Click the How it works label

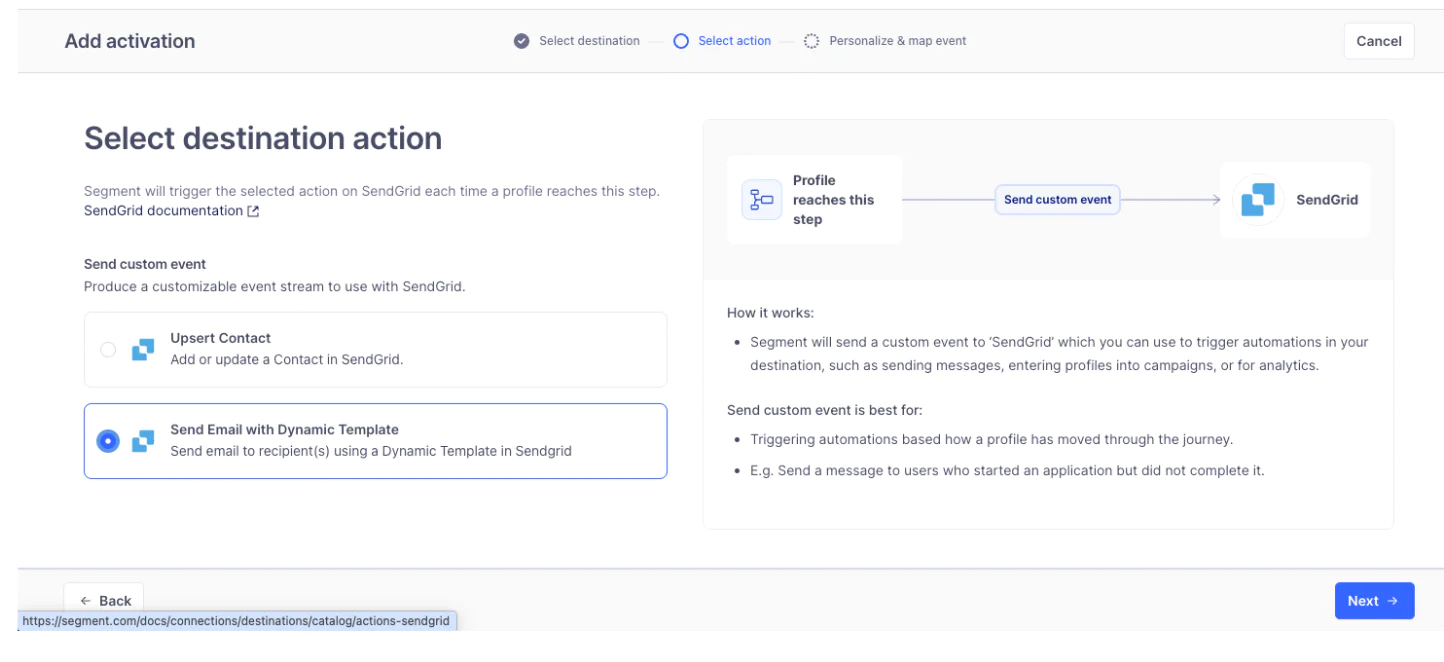[770, 313]
